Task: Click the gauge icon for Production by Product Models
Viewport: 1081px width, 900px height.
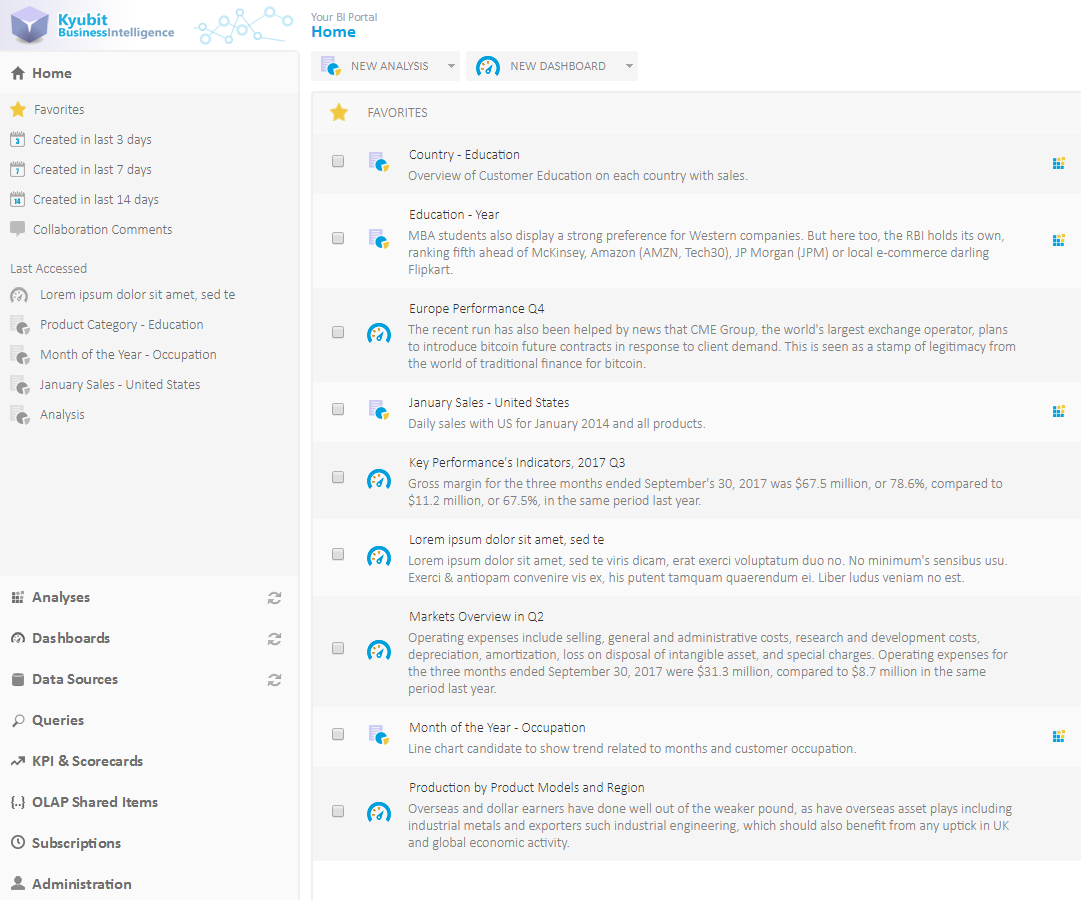Action: (x=378, y=813)
